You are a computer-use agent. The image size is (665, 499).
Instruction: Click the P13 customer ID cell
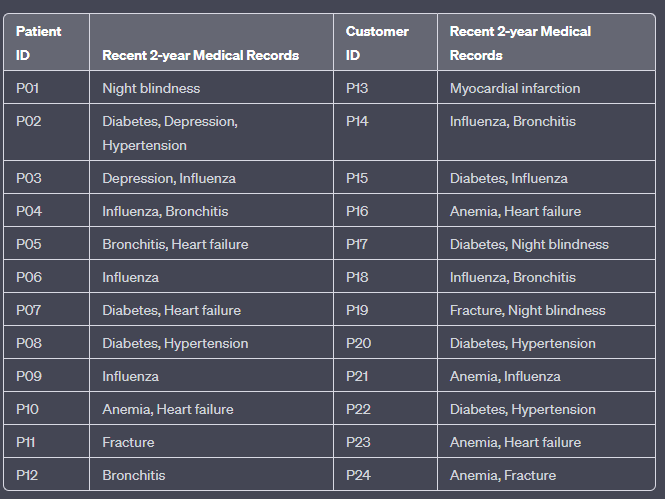(x=386, y=88)
